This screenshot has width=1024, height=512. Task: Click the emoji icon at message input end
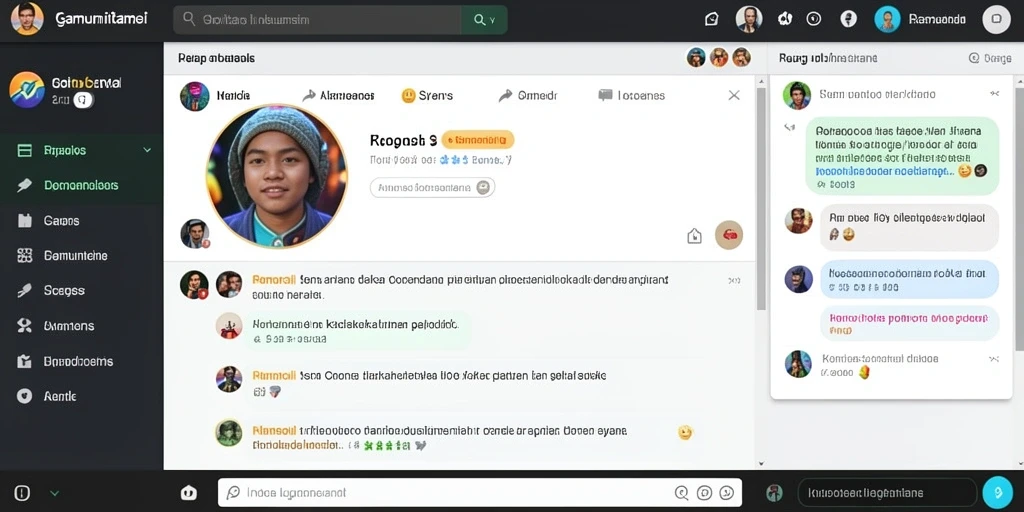pos(727,493)
